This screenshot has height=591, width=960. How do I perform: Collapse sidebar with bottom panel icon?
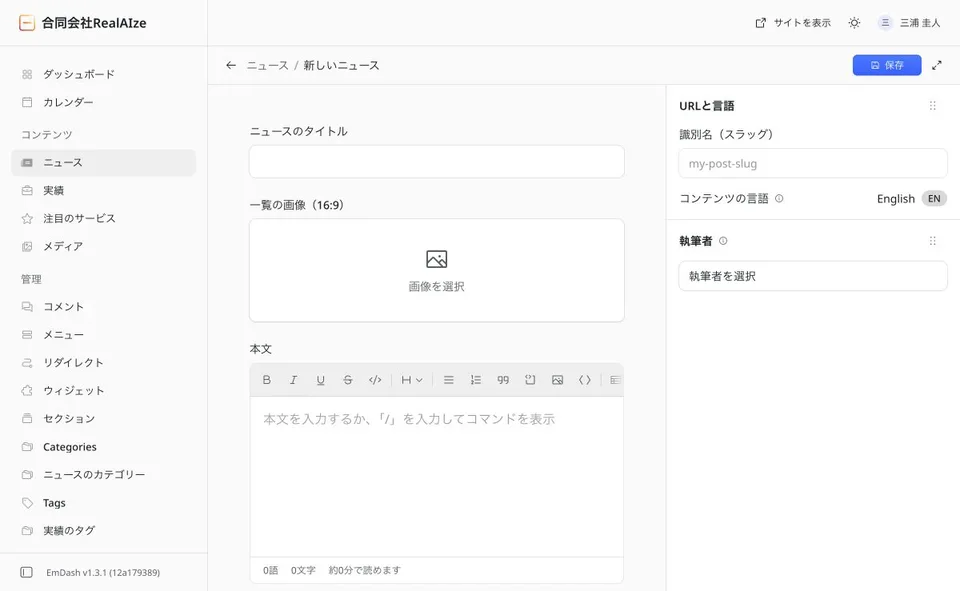tap(26, 572)
